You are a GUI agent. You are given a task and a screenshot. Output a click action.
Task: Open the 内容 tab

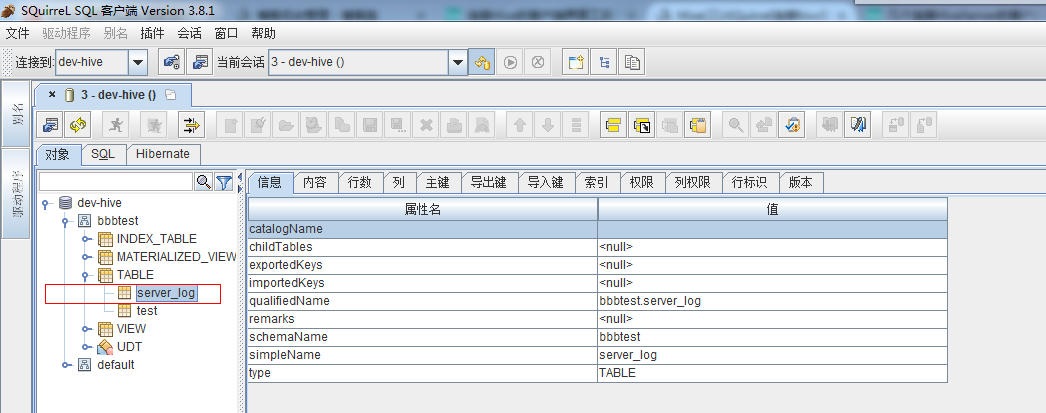point(314,183)
